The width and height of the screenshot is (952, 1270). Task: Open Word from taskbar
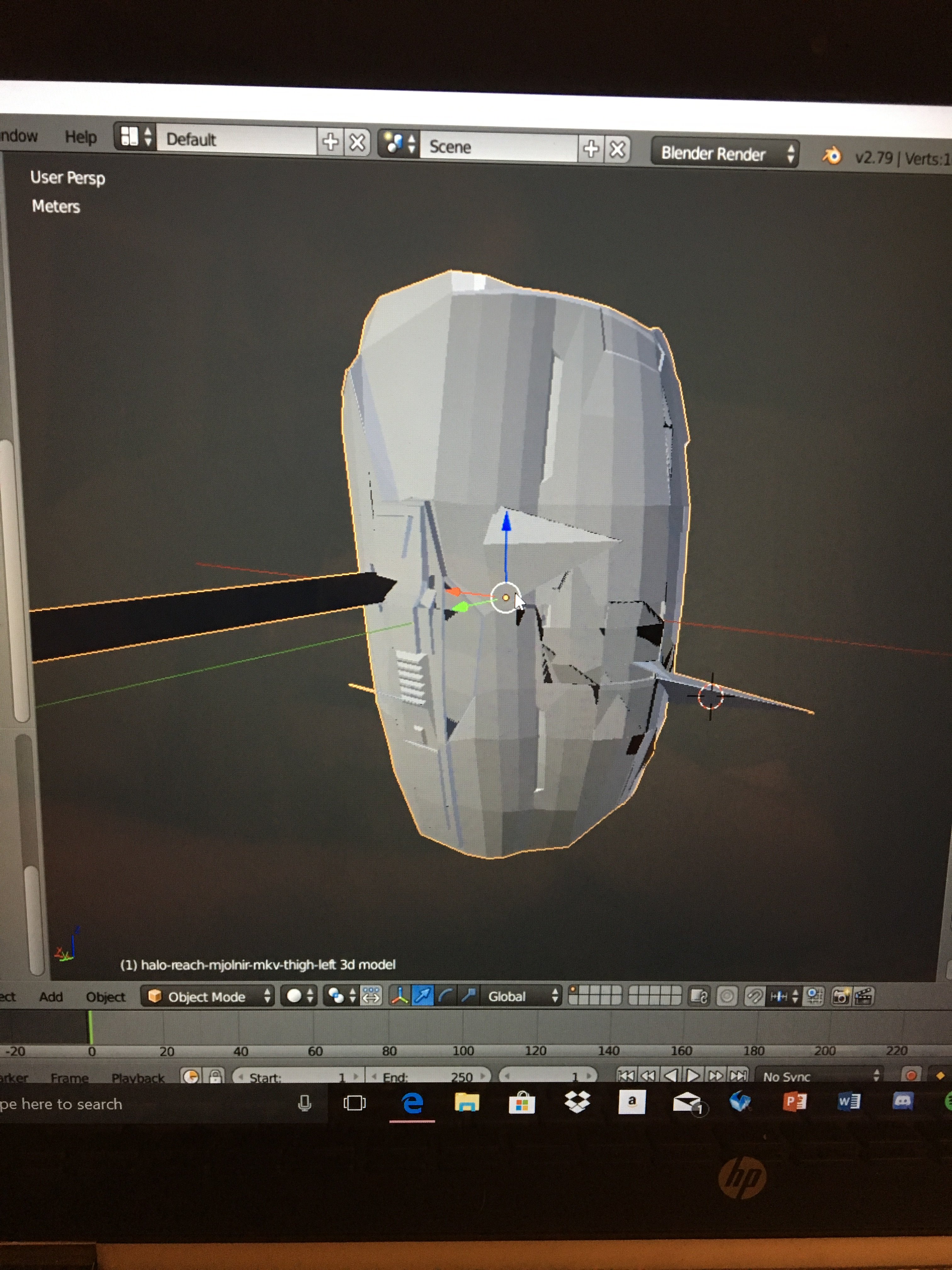tap(849, 1101)
